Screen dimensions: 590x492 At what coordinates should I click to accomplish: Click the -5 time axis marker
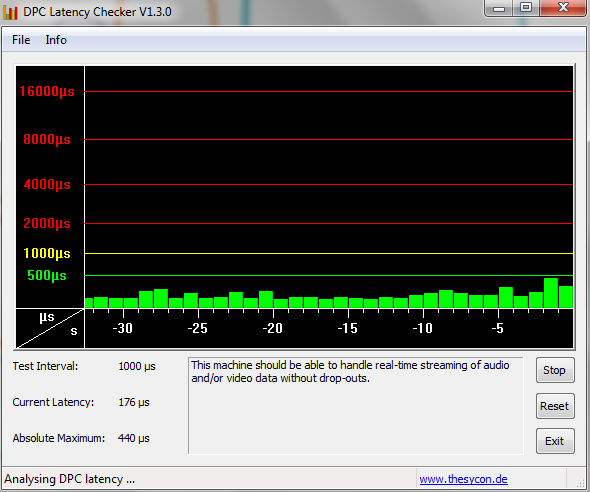point(497,328)
